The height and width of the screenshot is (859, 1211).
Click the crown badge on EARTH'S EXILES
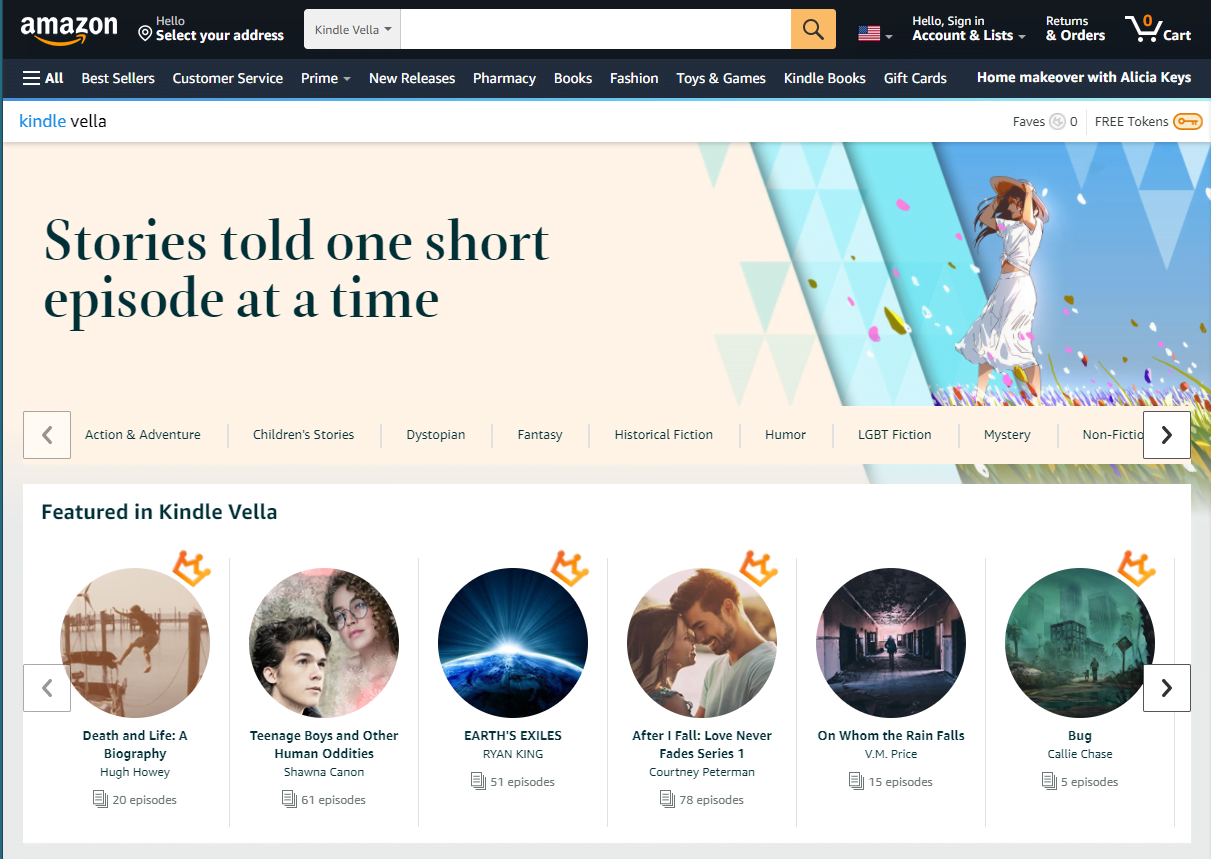(x=570, y=568)
